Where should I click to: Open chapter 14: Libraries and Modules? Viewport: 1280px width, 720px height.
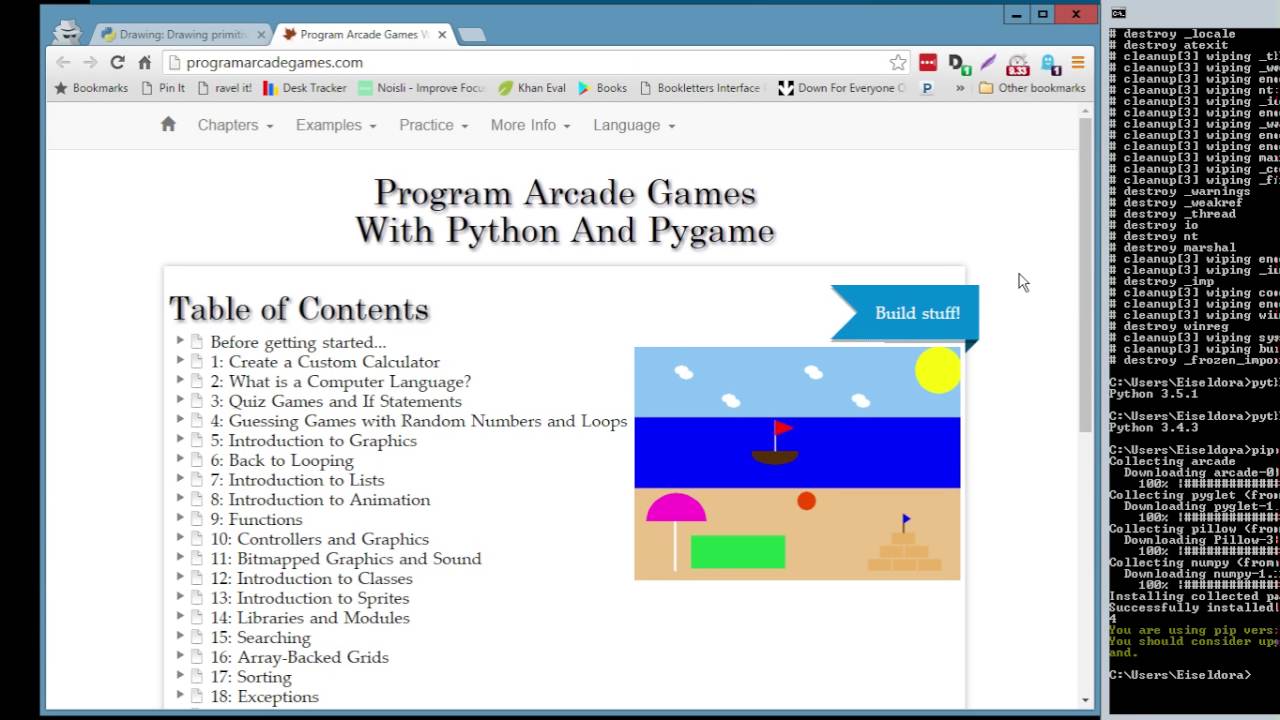pos(310,617)
